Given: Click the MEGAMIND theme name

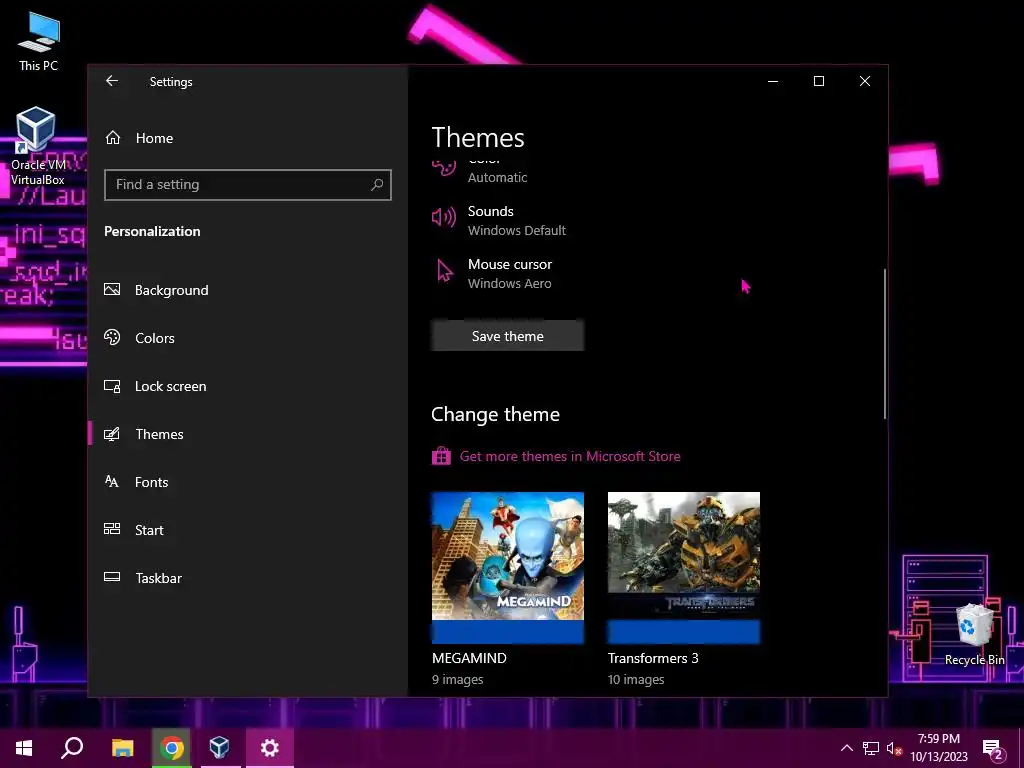Looking at the screenshot, I should [x=470, y=658].
